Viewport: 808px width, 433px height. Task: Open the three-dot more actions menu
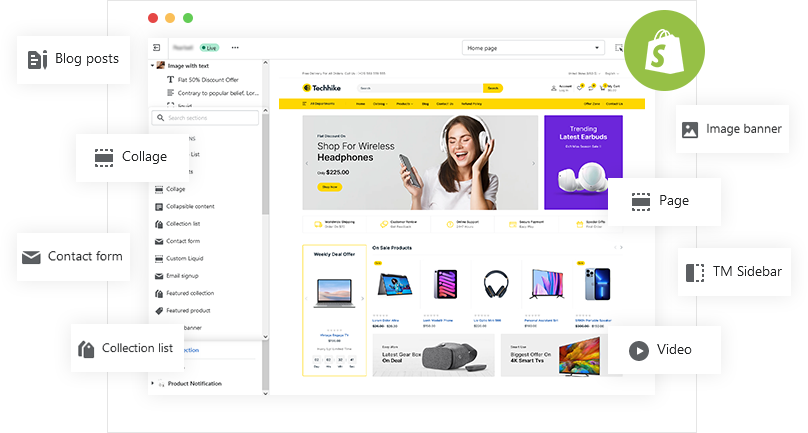pos(235,47)
